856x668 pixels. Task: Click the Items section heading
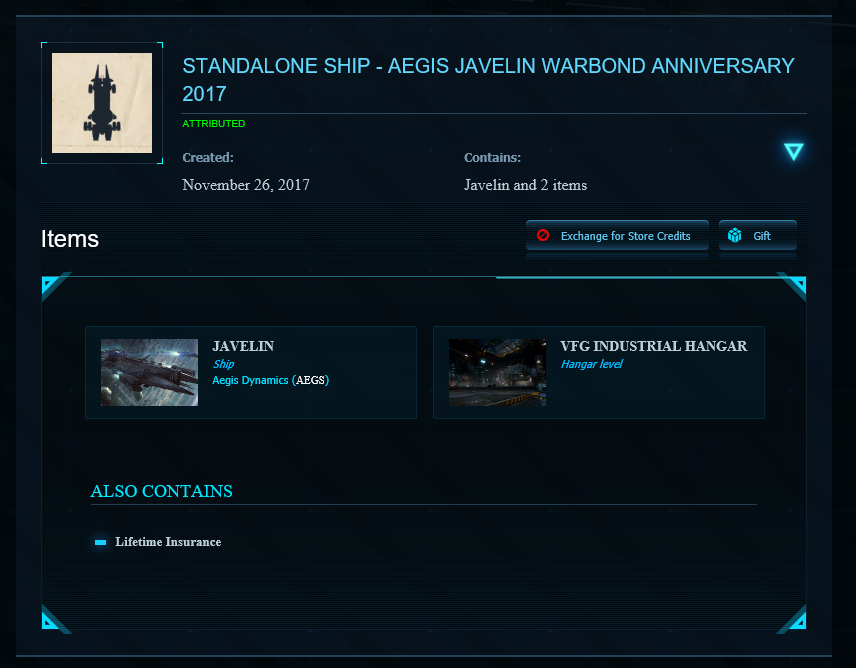(x=70, y=239)
